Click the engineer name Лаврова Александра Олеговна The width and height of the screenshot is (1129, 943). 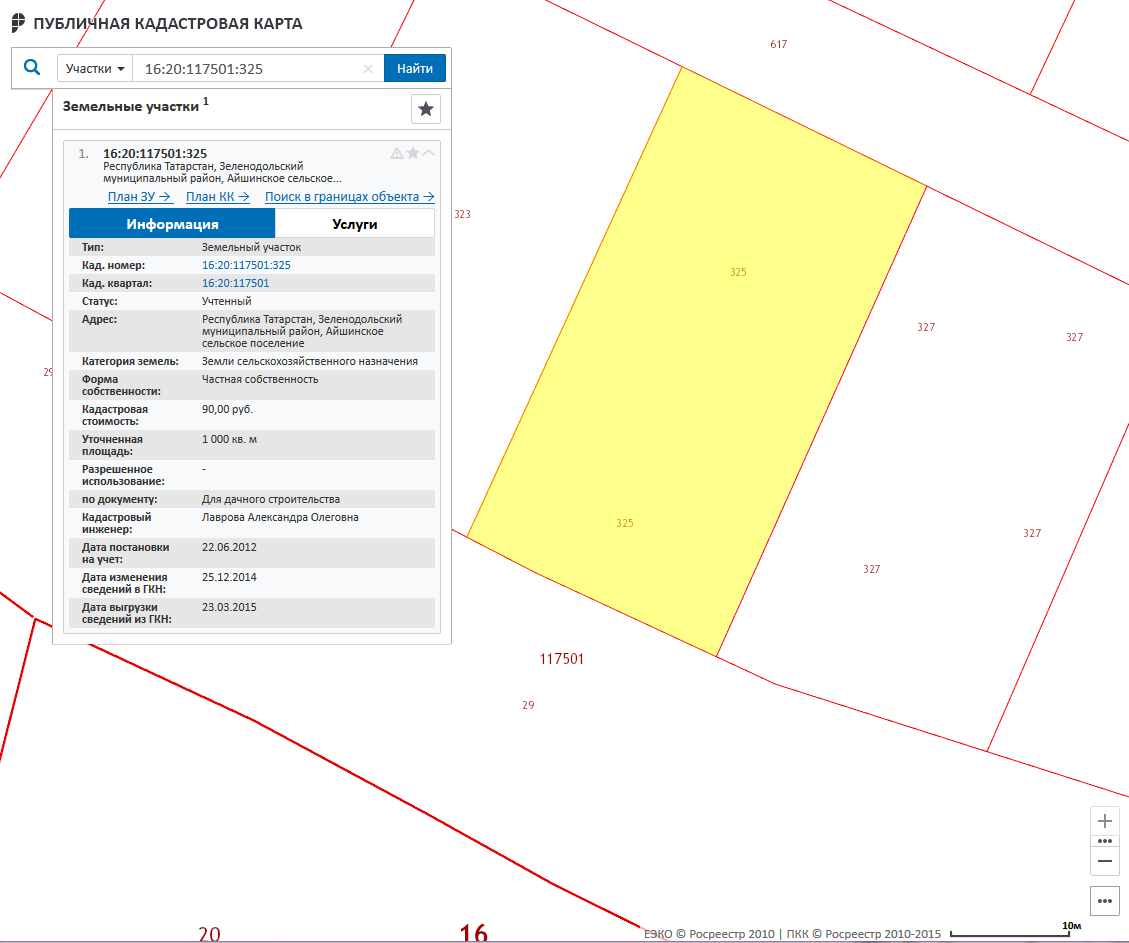click(x=280, y=517)
